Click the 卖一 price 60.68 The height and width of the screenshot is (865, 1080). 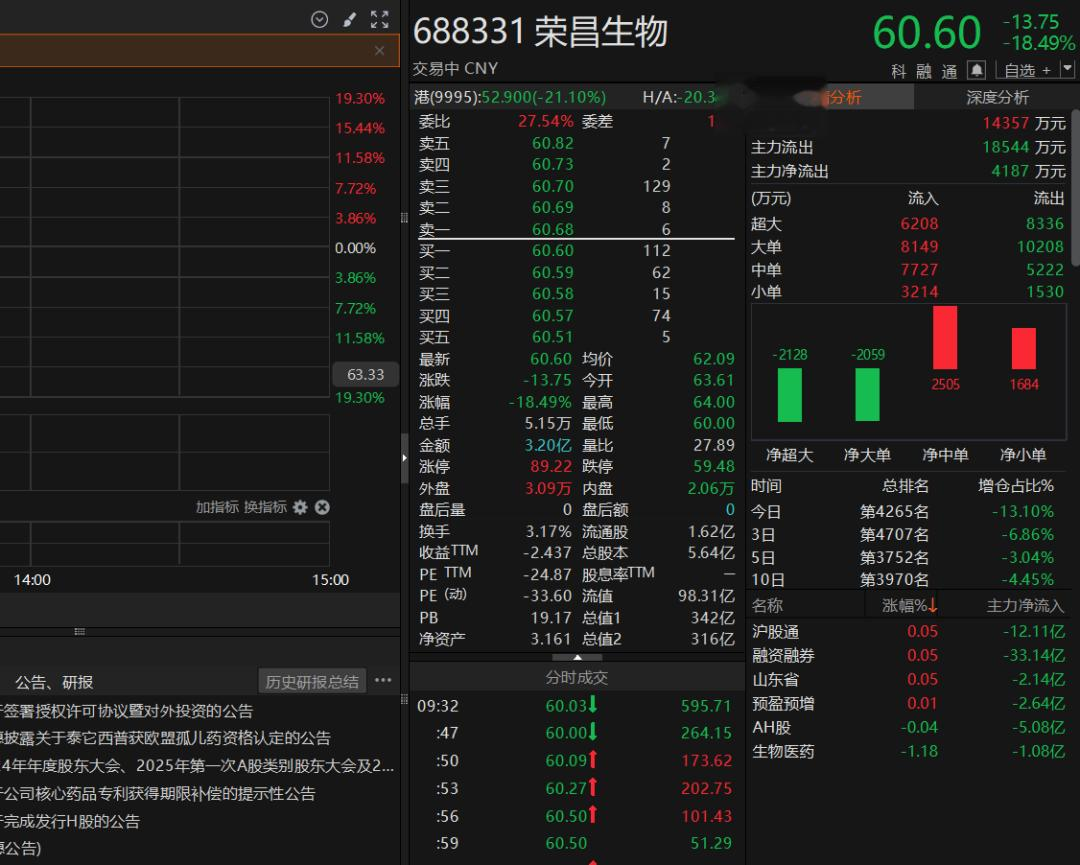[x=552, y=229]
